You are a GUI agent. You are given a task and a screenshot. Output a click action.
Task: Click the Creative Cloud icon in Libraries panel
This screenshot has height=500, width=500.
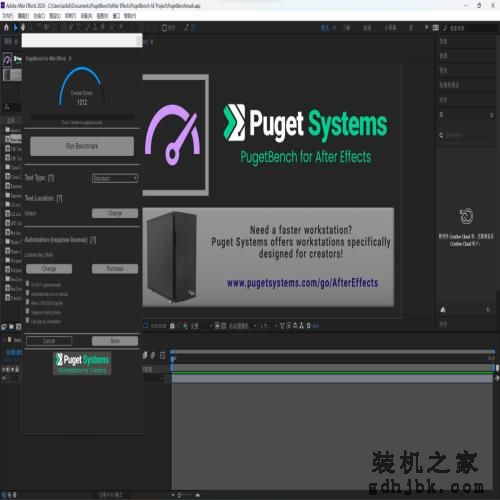tap(466, 216)
